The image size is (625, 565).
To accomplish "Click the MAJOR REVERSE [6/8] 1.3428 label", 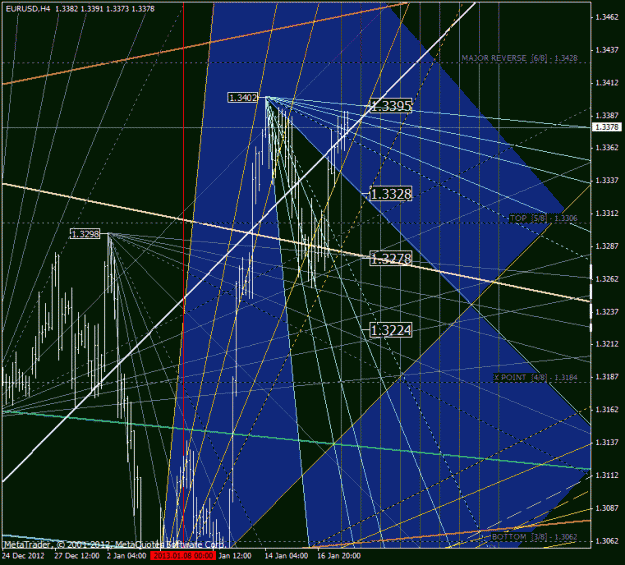I will (x=519, y=58).
